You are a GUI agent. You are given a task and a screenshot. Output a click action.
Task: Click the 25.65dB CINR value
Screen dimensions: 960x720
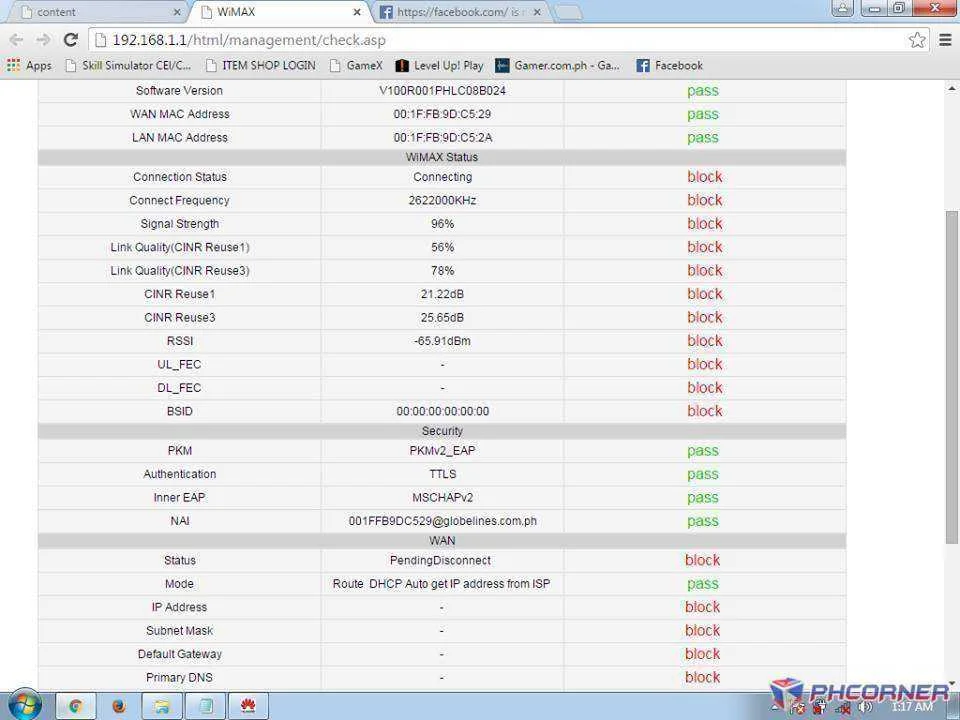tap(442, 318)
